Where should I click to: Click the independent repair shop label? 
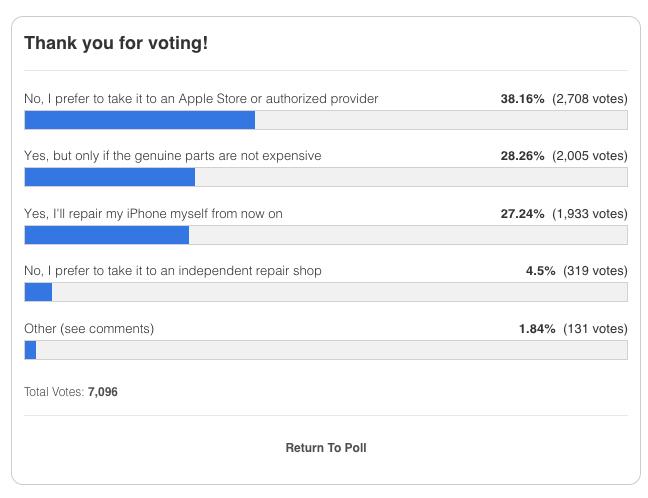(172, 271)
